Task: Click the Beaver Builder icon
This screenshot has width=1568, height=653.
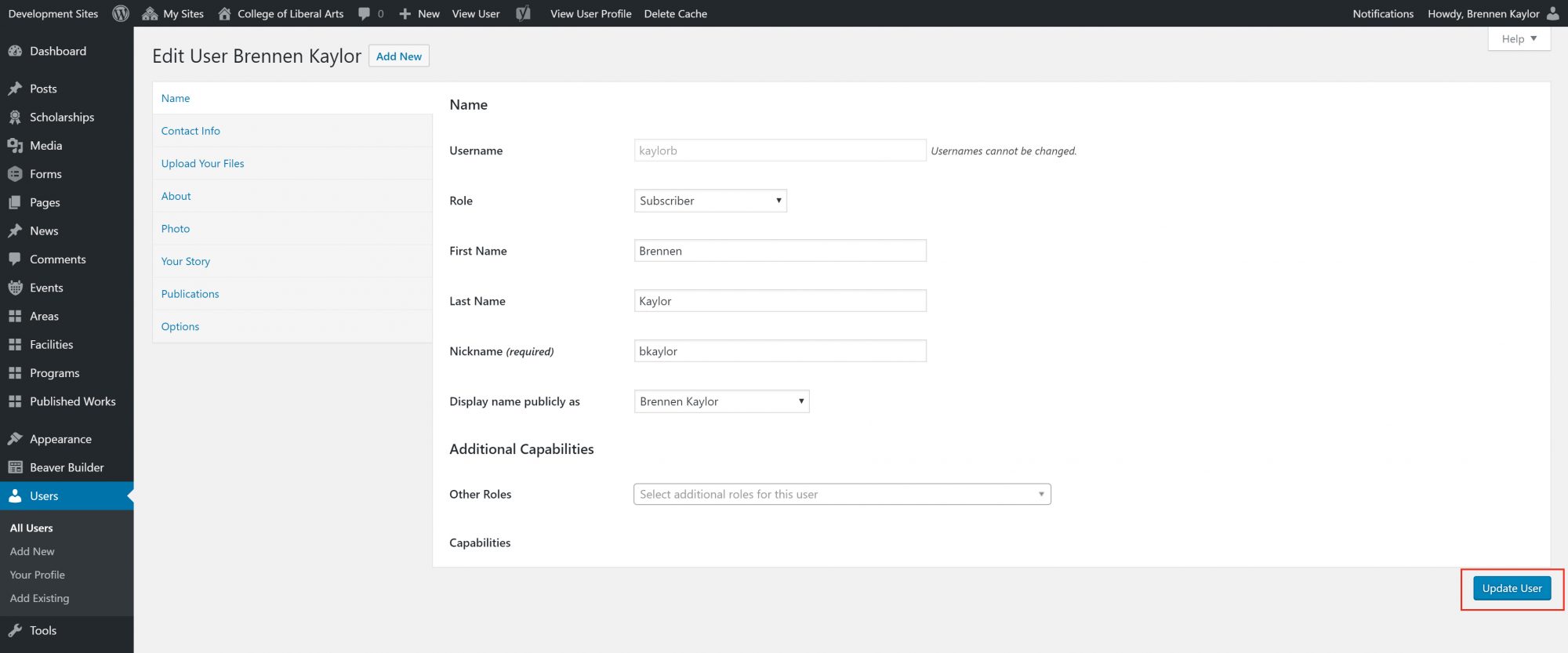Action: tap(15, 467)
